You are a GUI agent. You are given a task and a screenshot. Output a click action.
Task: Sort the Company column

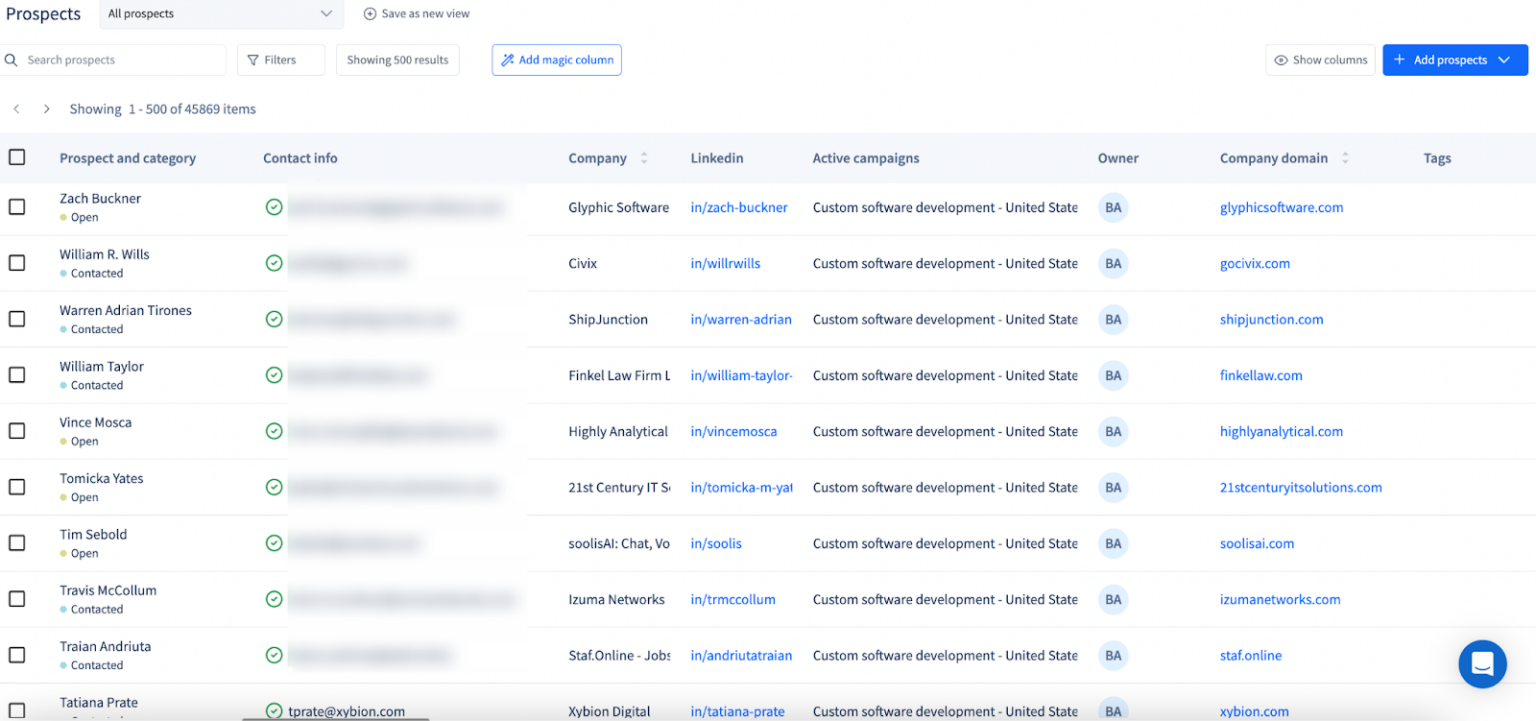coord(643,158)
